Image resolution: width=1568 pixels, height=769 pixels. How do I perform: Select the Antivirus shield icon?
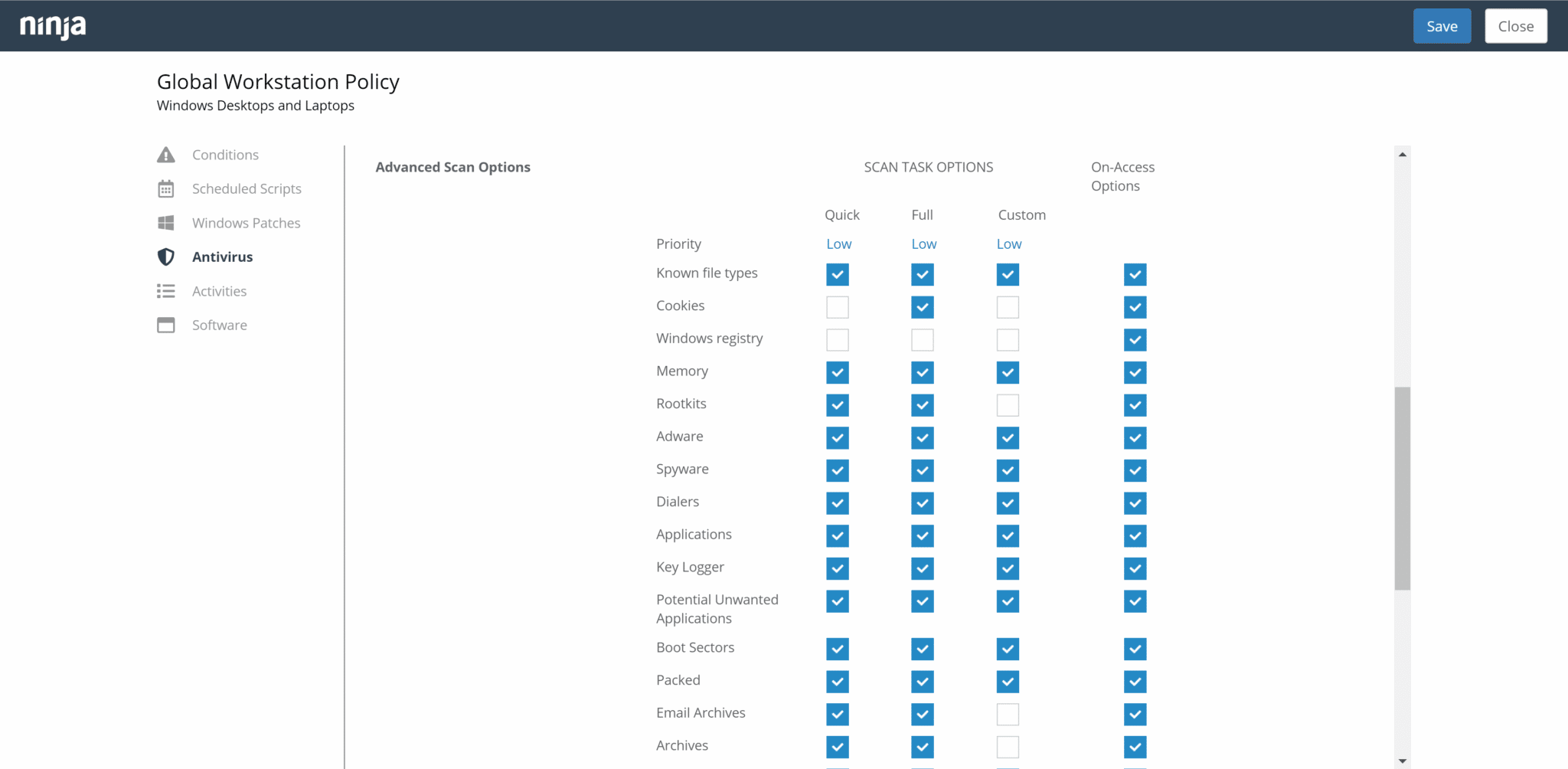click(165, 257)
